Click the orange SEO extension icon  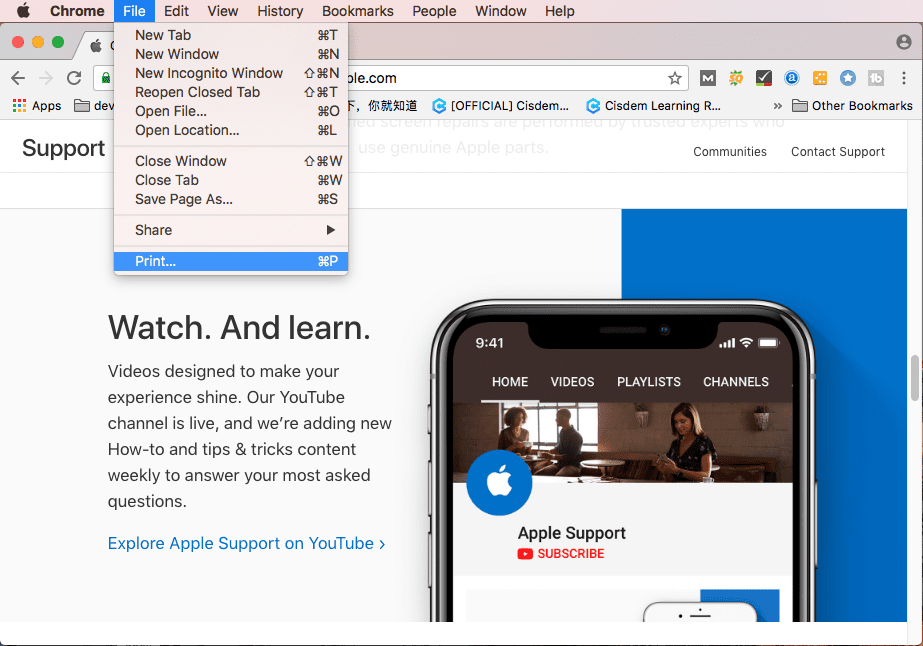click(x=736, y=78)
